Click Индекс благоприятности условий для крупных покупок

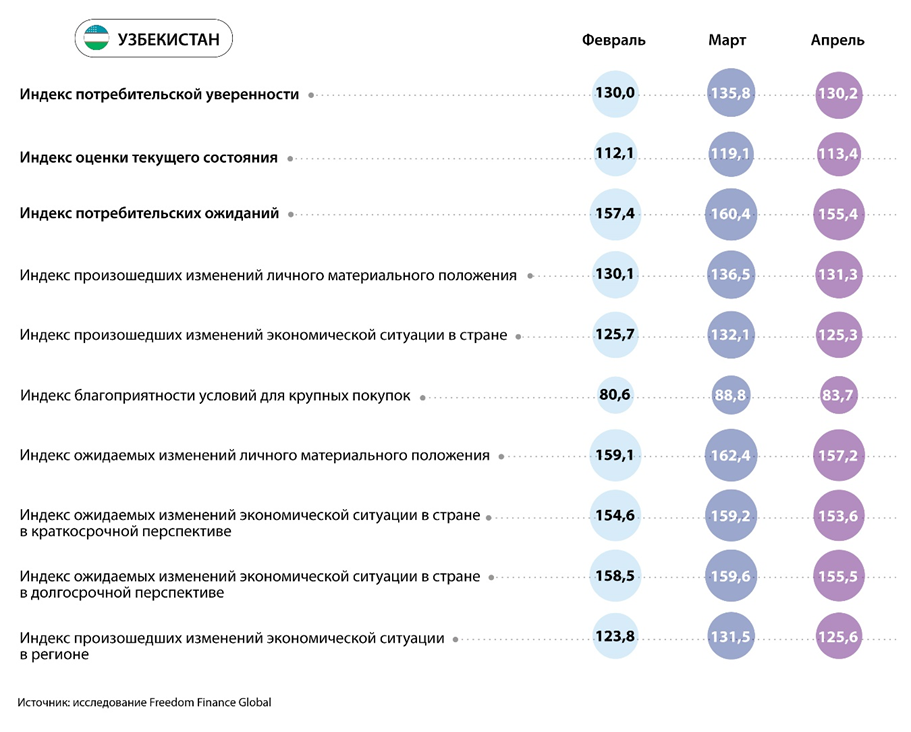(215, 396)
